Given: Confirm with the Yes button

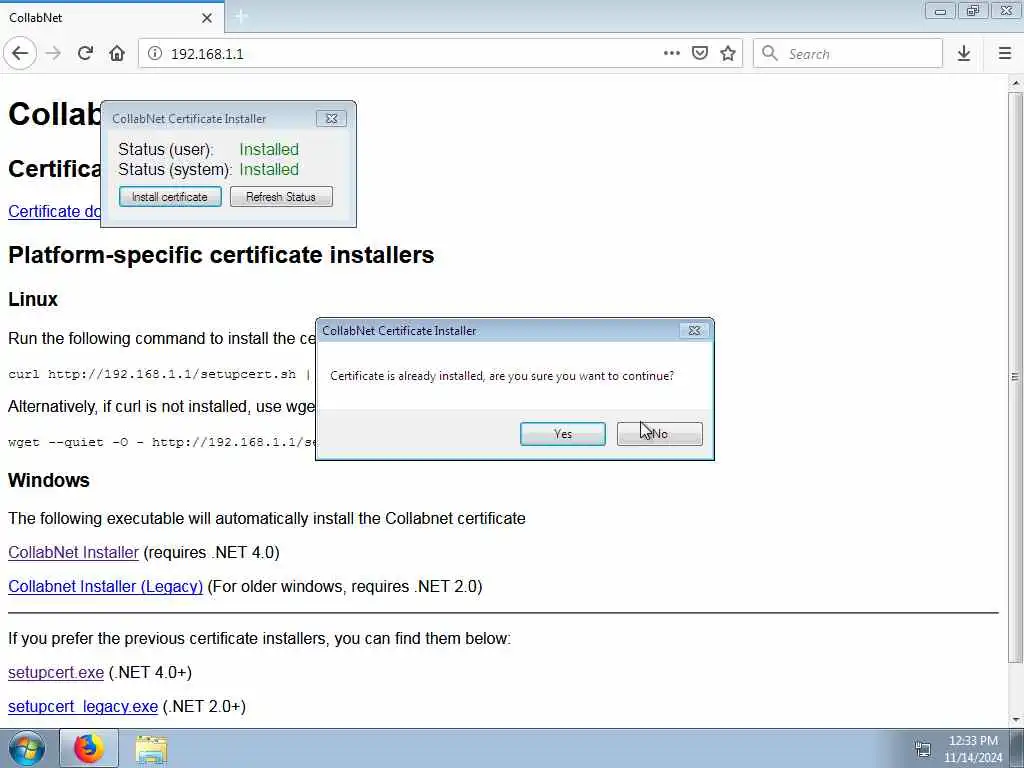Looking at the screenshot, I should (563, 434).
